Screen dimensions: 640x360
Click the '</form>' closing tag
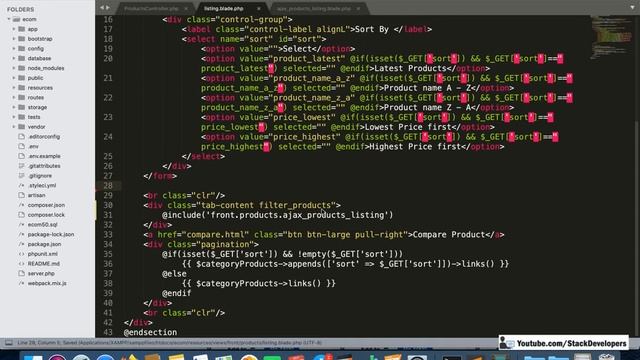(x=160, y=176)
